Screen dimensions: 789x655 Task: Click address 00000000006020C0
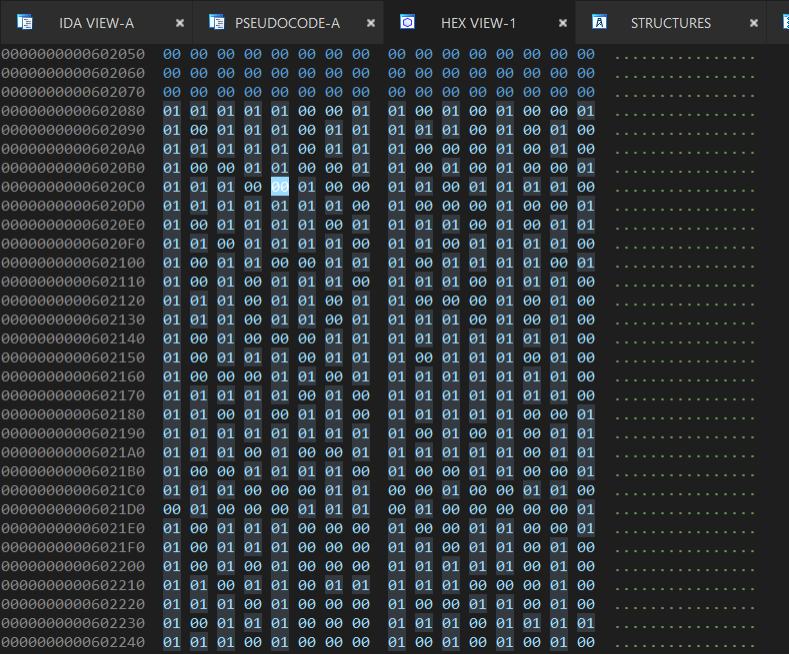click(73, 187)
